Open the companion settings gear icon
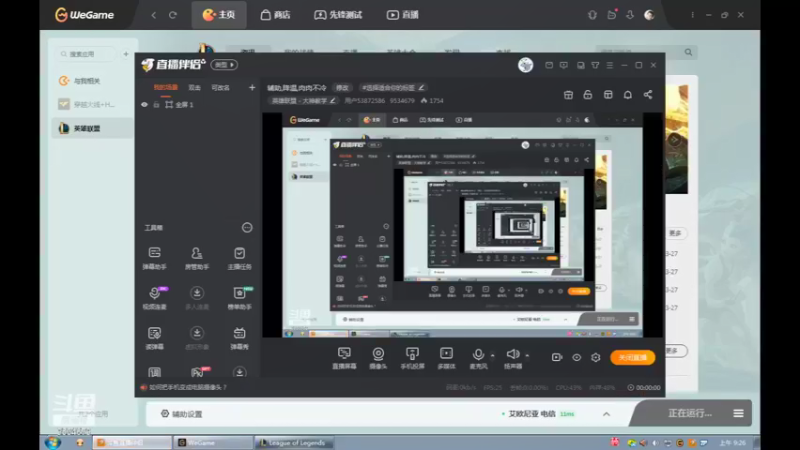The height and width of the screenshot is (450, 800). [595, 358]
